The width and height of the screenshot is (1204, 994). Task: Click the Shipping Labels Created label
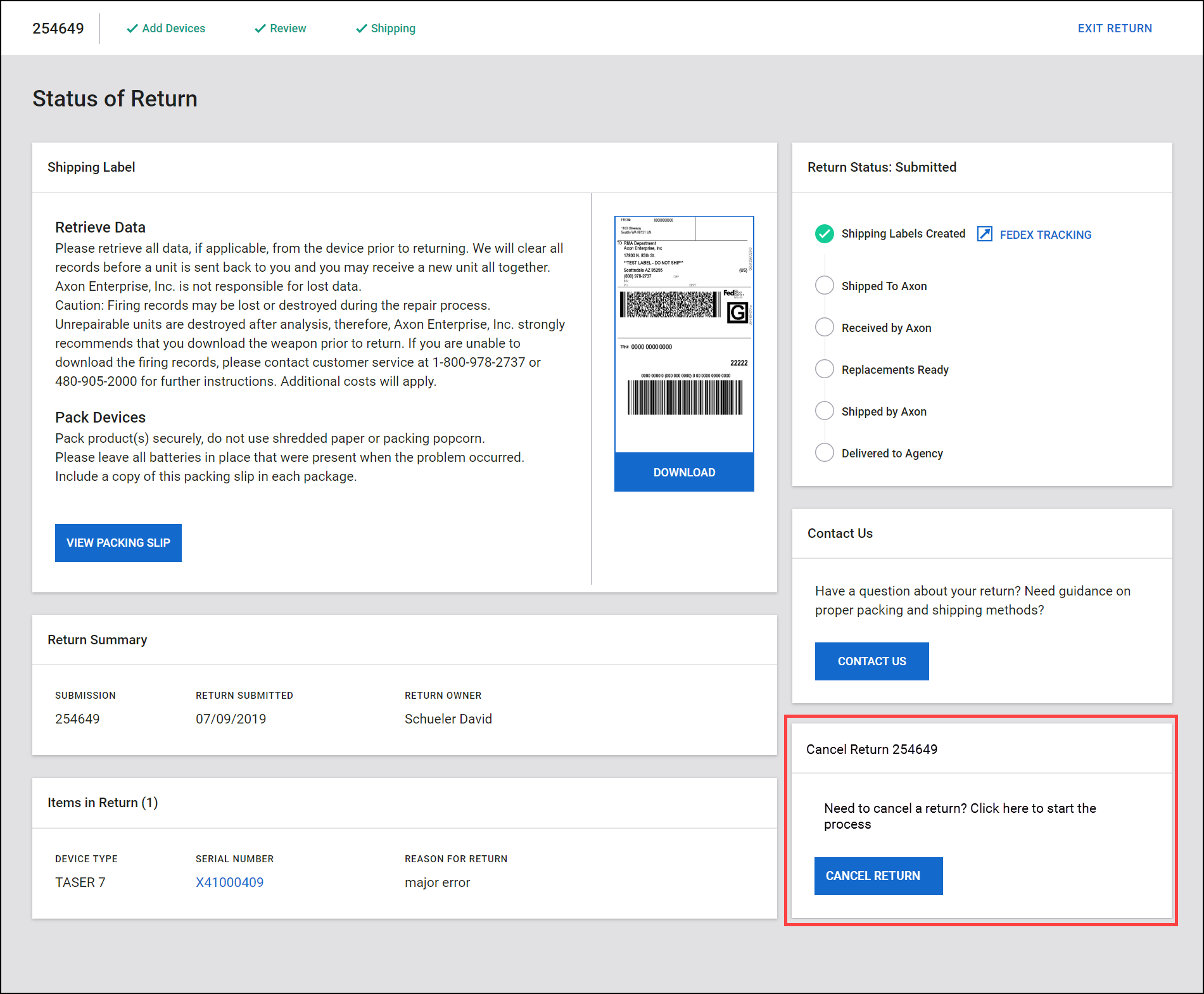pyautogui.click(x=903, y=234)
